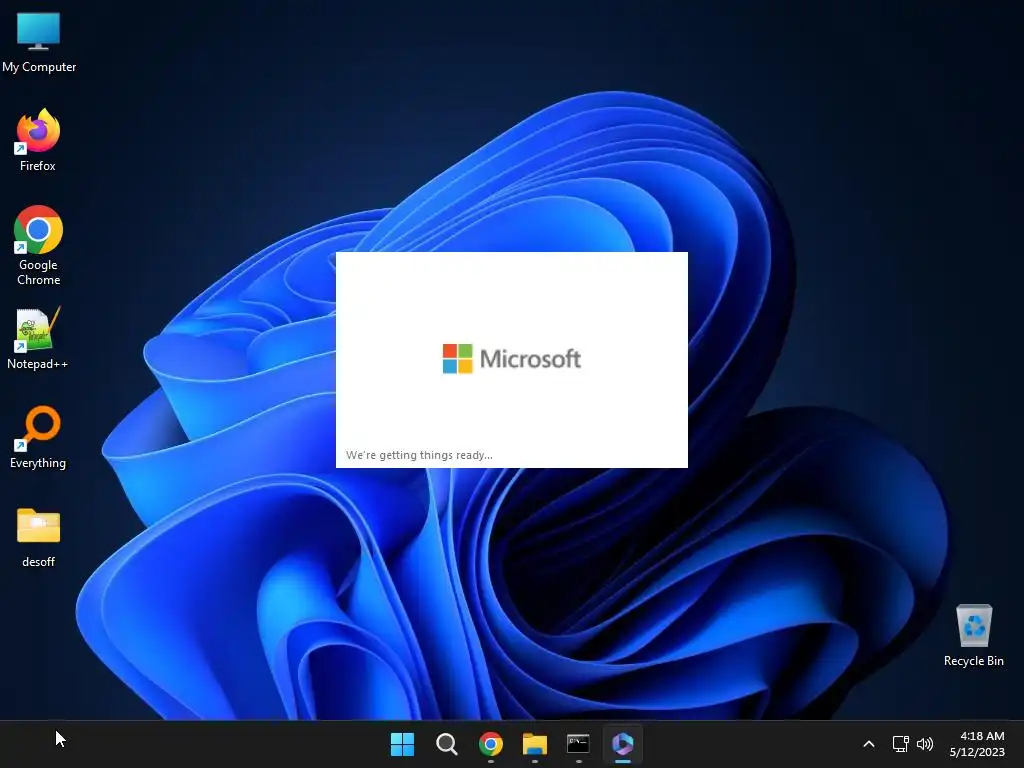Click the Microsoft logo in splash window
The height and width of the screenshot is (768, 1024).
coord(511,359)
